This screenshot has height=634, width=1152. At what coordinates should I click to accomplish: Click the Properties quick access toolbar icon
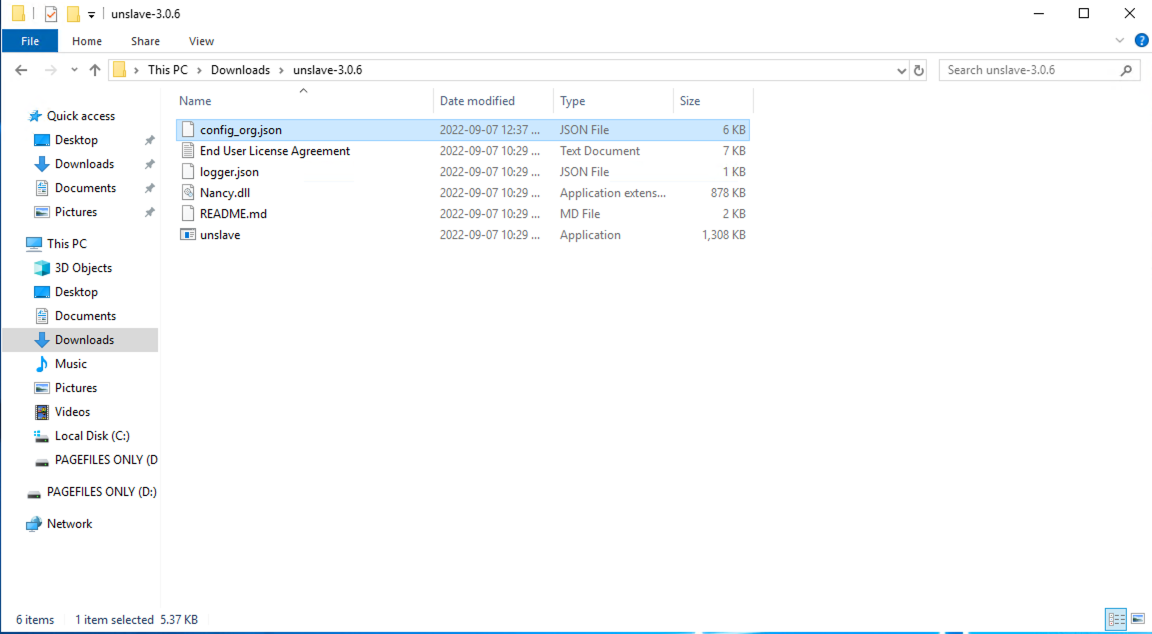(x=51, y=14)
